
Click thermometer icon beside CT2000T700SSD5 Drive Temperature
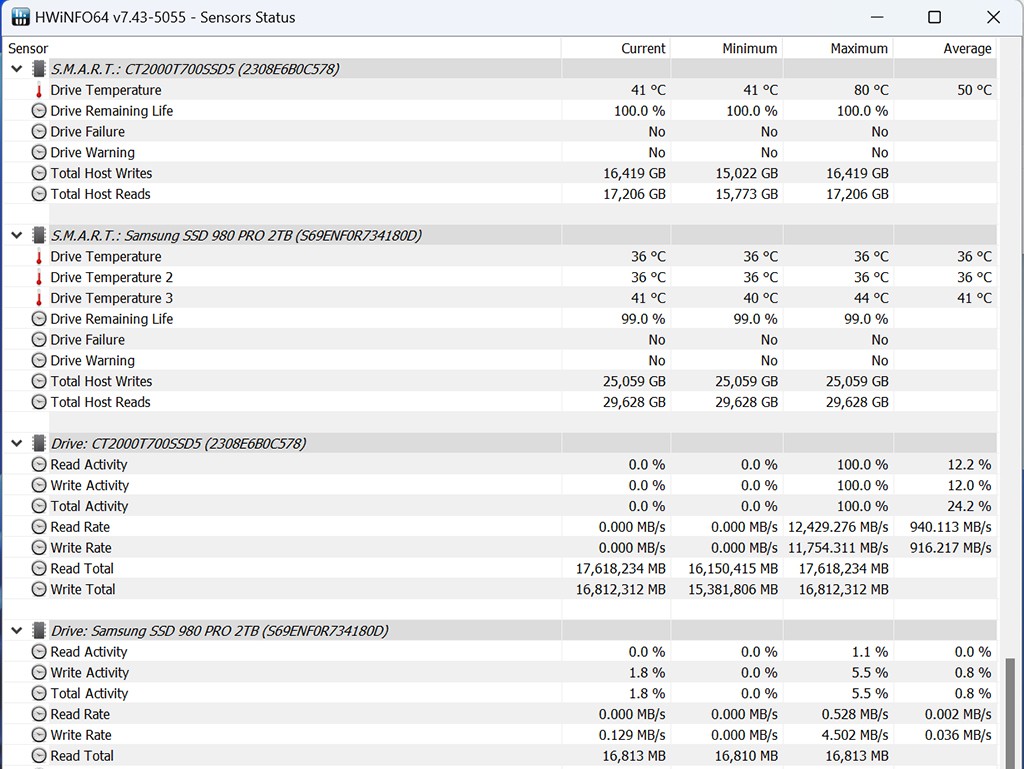click(39, 90)
